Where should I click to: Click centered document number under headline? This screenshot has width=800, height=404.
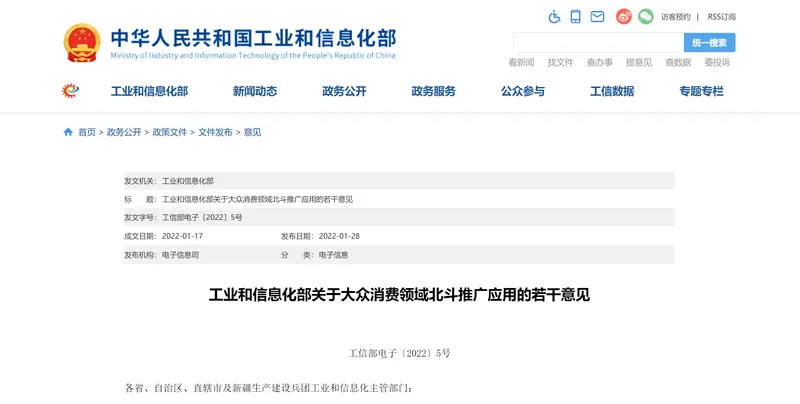[x=399, y=353]
